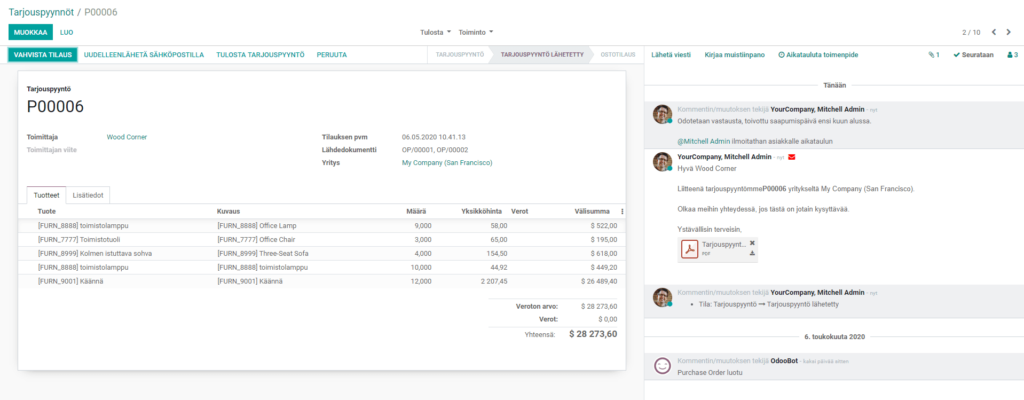Click unit price 44,92
This screenshot has height=400, width=1024.
coord(498,267)
